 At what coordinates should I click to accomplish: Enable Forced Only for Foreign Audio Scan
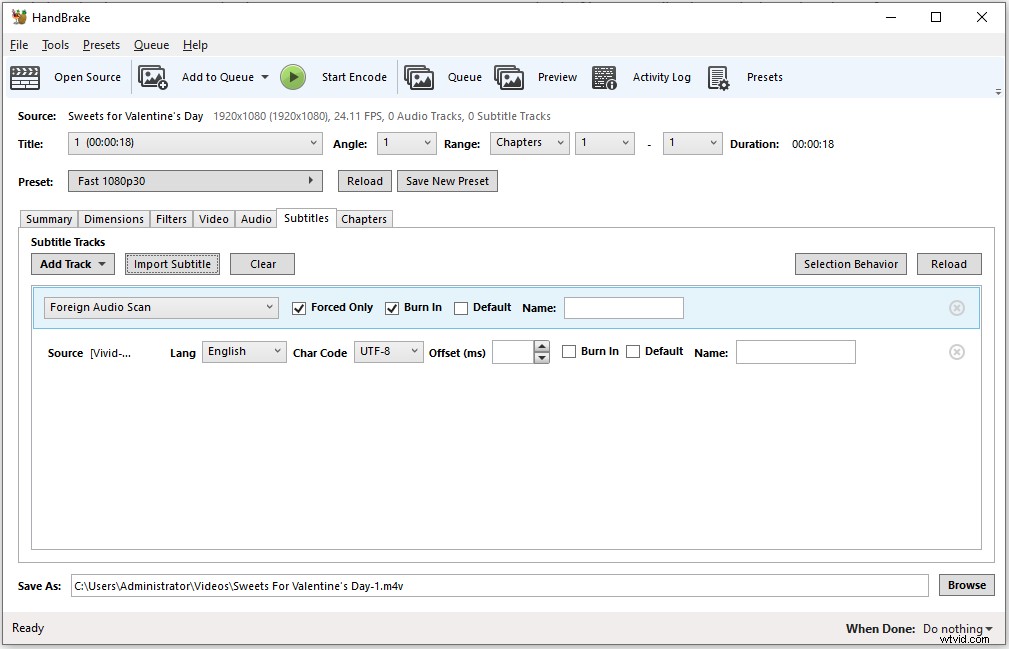(x=299, y=308)
